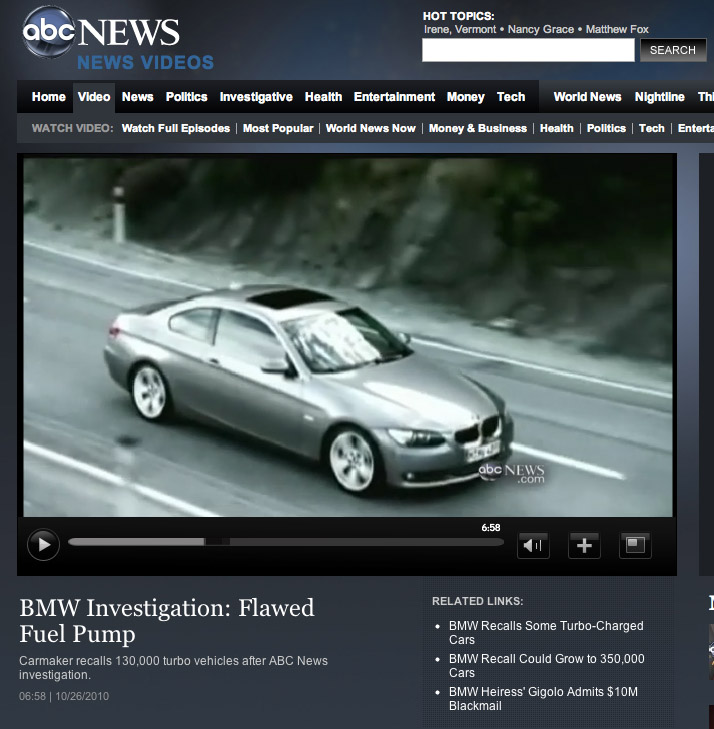Click the 10/26/2010 date text
Image resolution: width=714 pixels, height=729 pixels.
(82, 696)
